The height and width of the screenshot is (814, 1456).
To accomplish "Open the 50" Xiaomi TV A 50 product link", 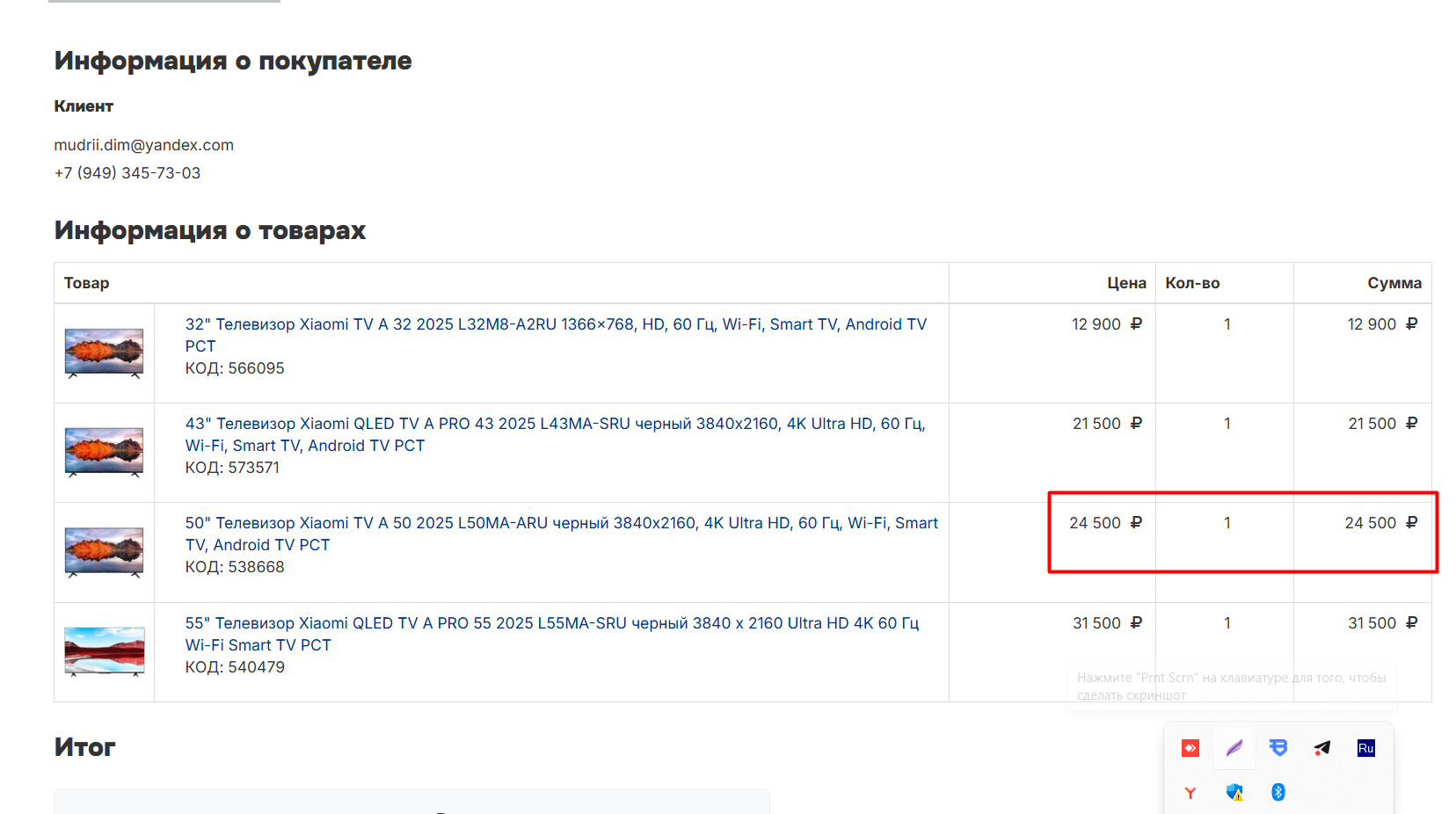I will tap(561, 534).
